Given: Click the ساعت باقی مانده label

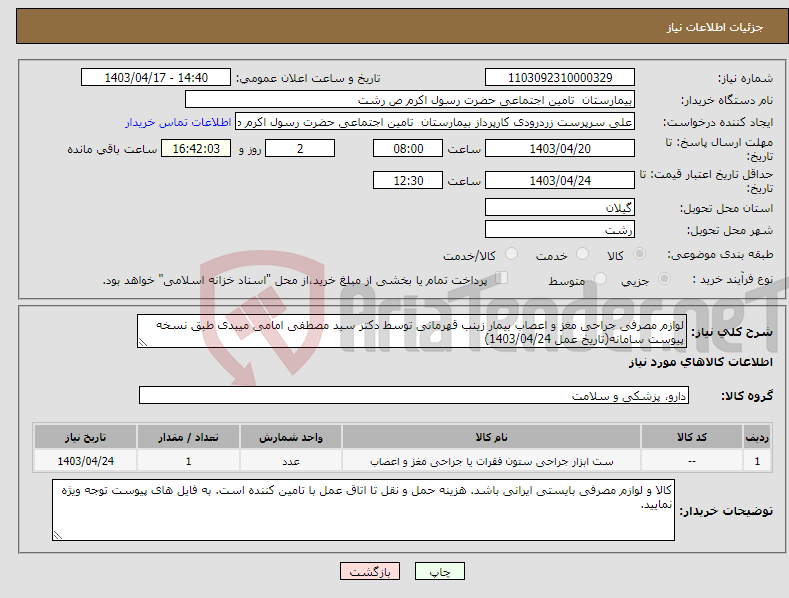Looking at the screenshot, I should pos(112,150).
